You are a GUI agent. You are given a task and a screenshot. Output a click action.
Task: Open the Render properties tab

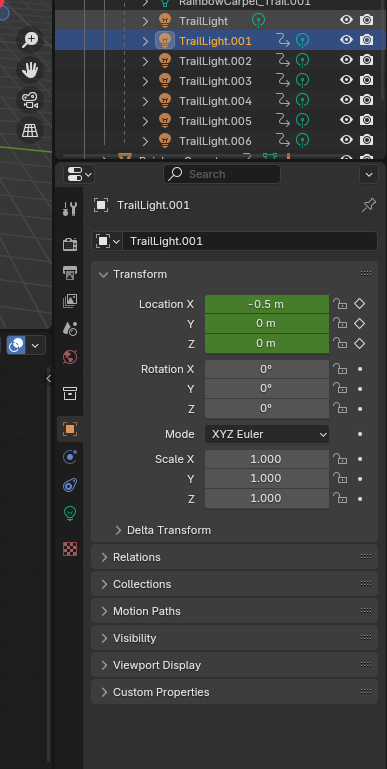coord(70,244)
